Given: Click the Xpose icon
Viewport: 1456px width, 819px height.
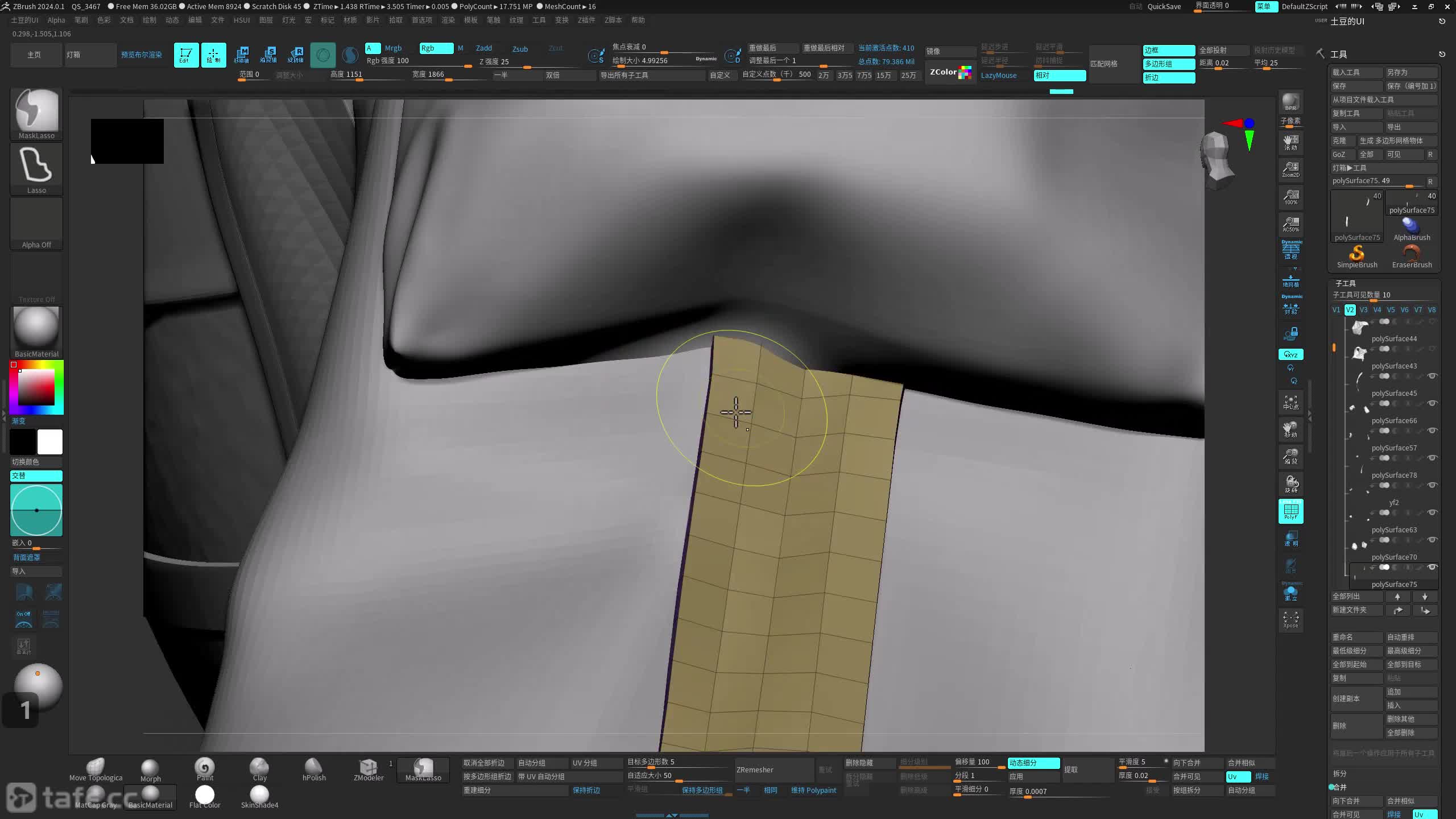Looking at the screenshot, I should [x=1290, y=620].
